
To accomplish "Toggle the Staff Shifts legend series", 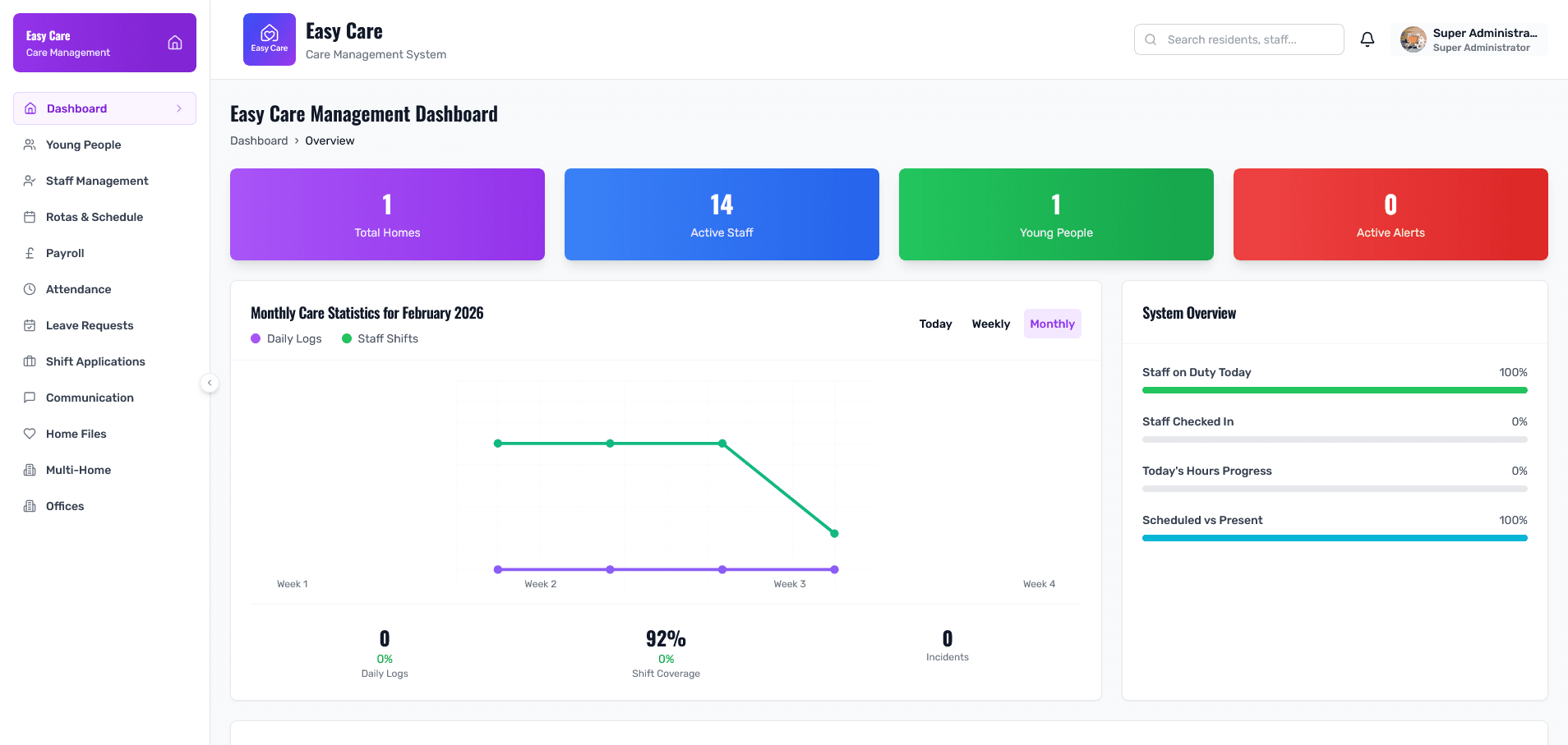I will [380, 338].
